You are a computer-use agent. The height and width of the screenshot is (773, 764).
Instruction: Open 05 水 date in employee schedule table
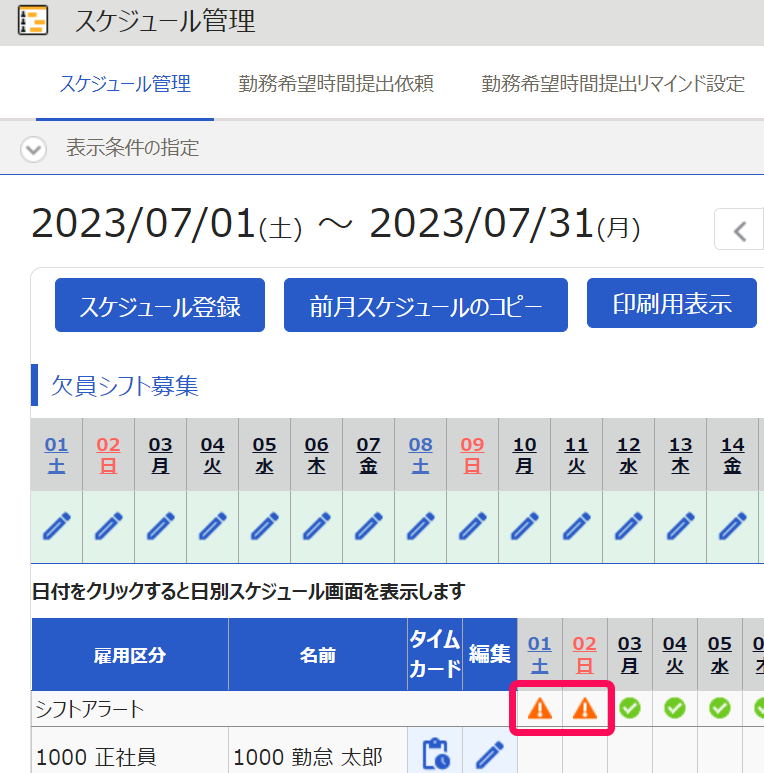[x=720, y=654]
